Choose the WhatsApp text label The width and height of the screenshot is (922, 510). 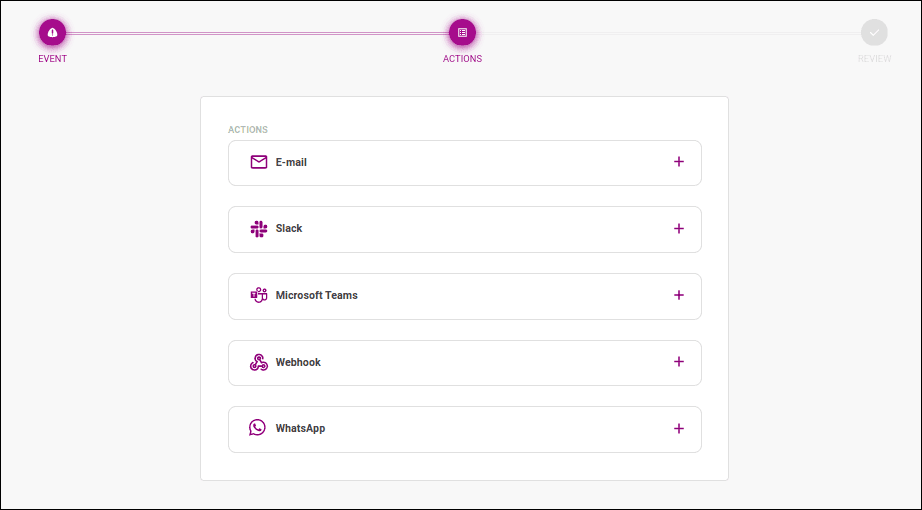tap(300, 429)
